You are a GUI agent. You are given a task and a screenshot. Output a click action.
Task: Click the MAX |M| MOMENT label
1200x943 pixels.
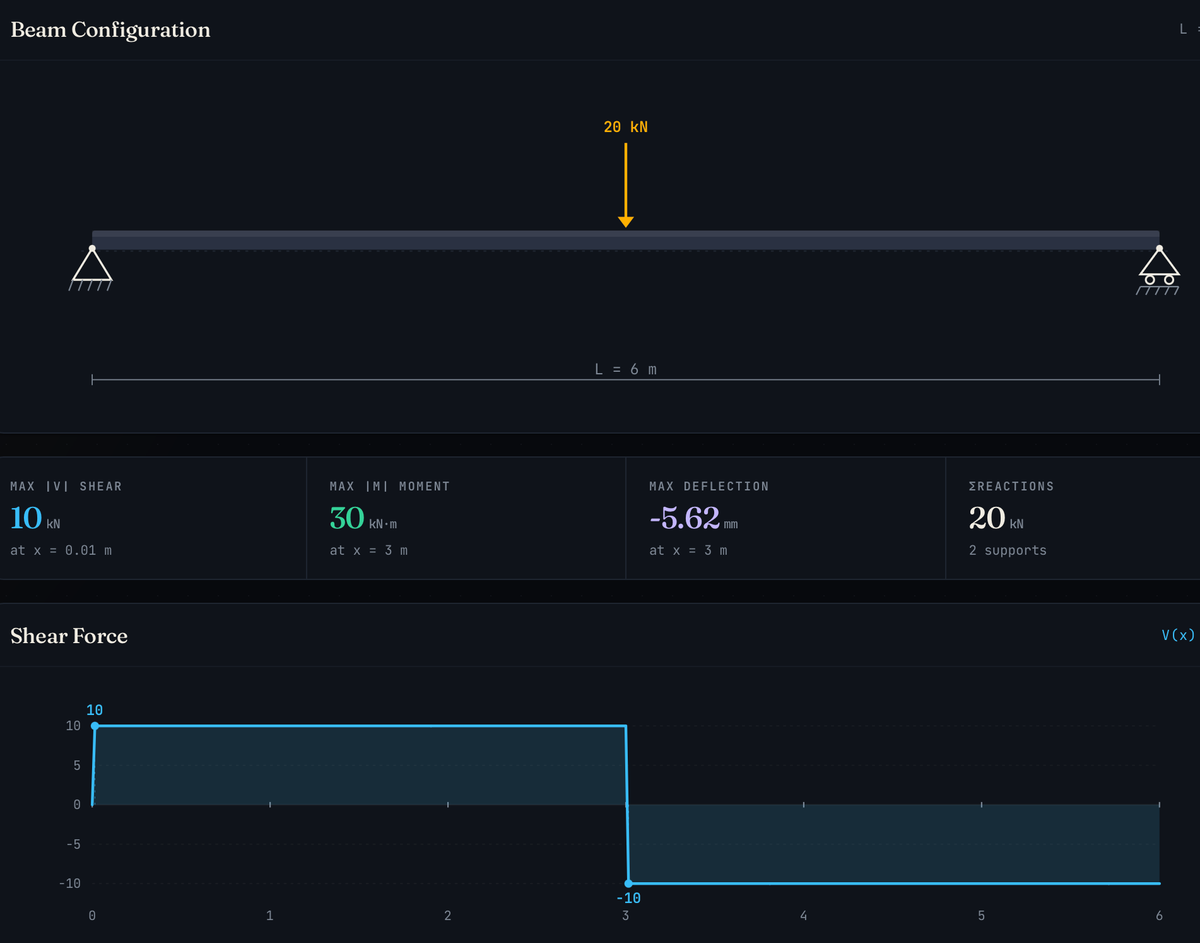coord(390,486)
